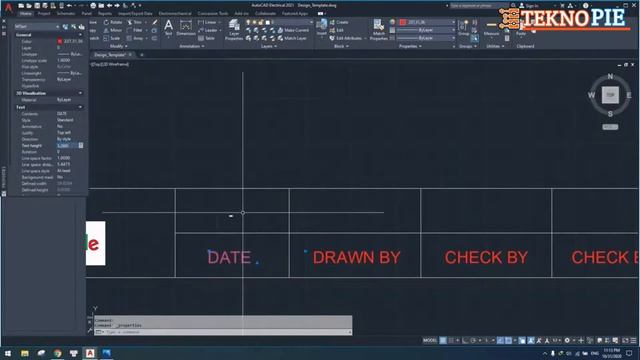Click the calculator icon beside Text height

pos(81,145)
